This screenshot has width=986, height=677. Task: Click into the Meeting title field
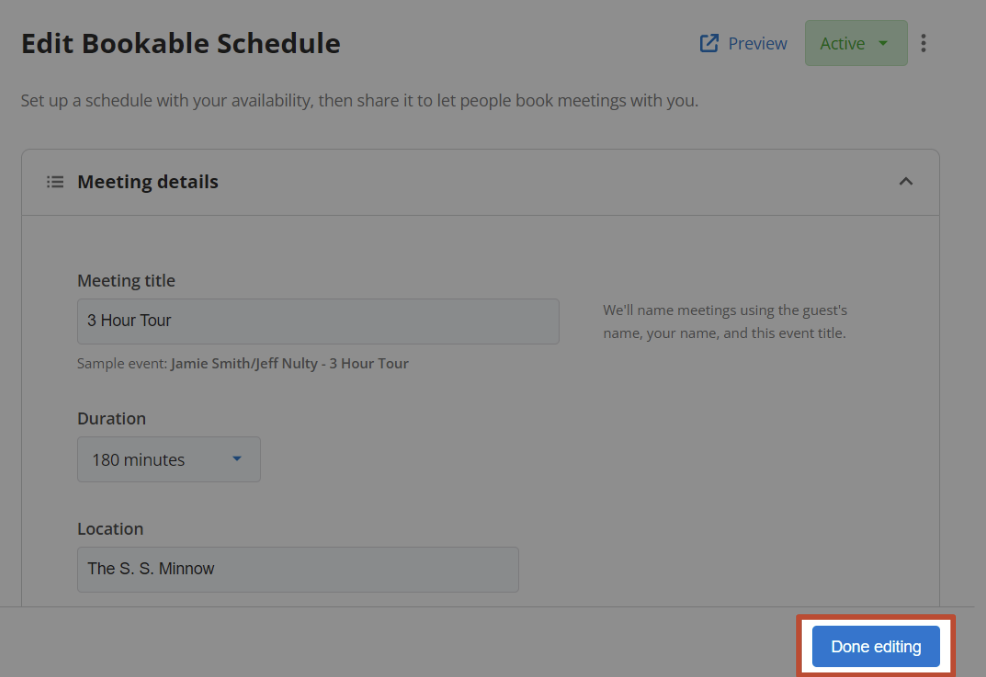coord(318,321)
